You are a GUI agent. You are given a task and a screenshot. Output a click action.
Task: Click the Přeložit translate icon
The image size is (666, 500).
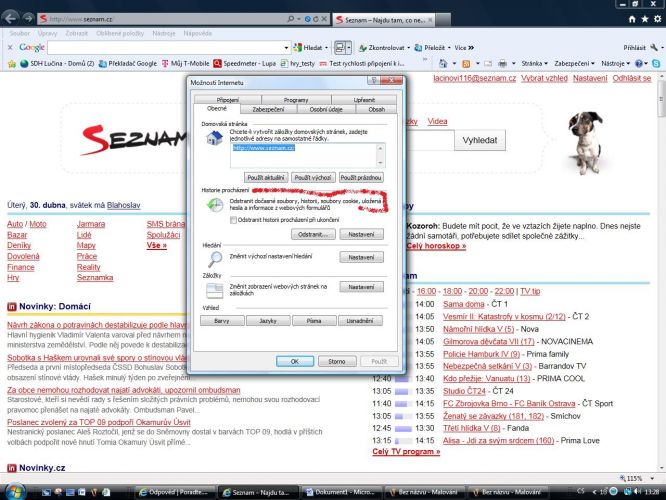pos(418,48)
